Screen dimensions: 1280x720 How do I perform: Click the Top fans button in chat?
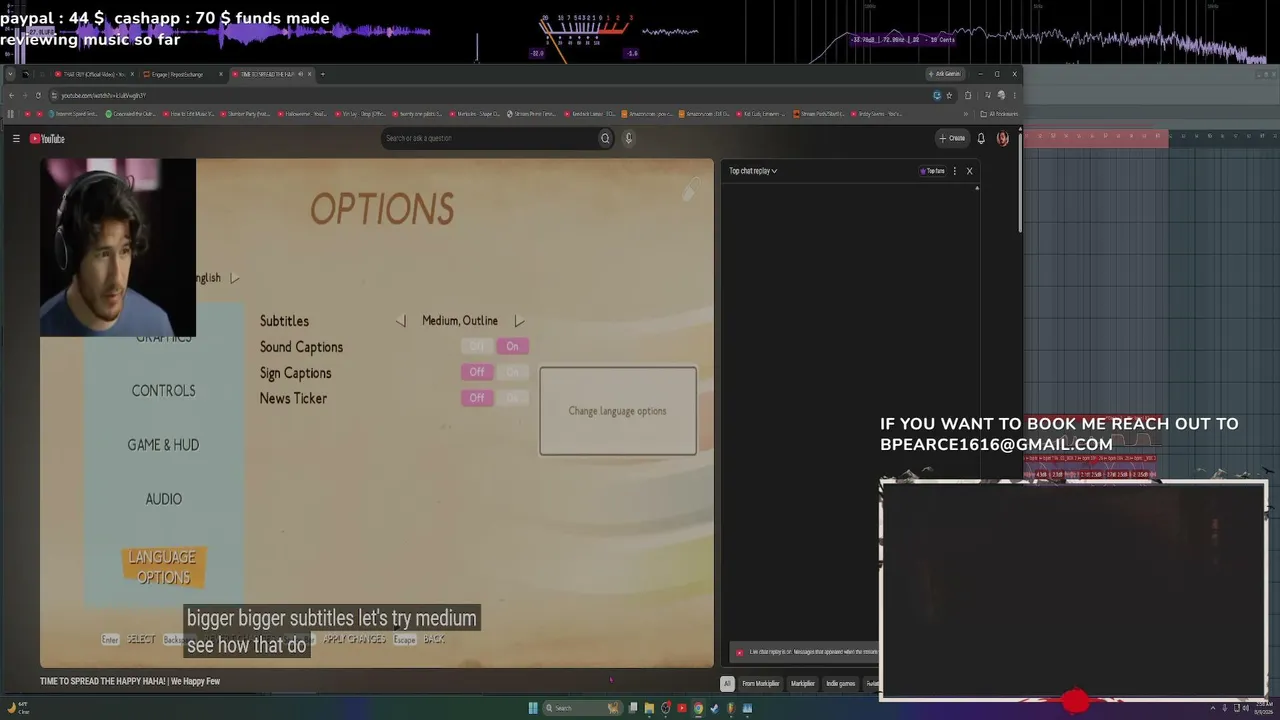click(932, 171)
